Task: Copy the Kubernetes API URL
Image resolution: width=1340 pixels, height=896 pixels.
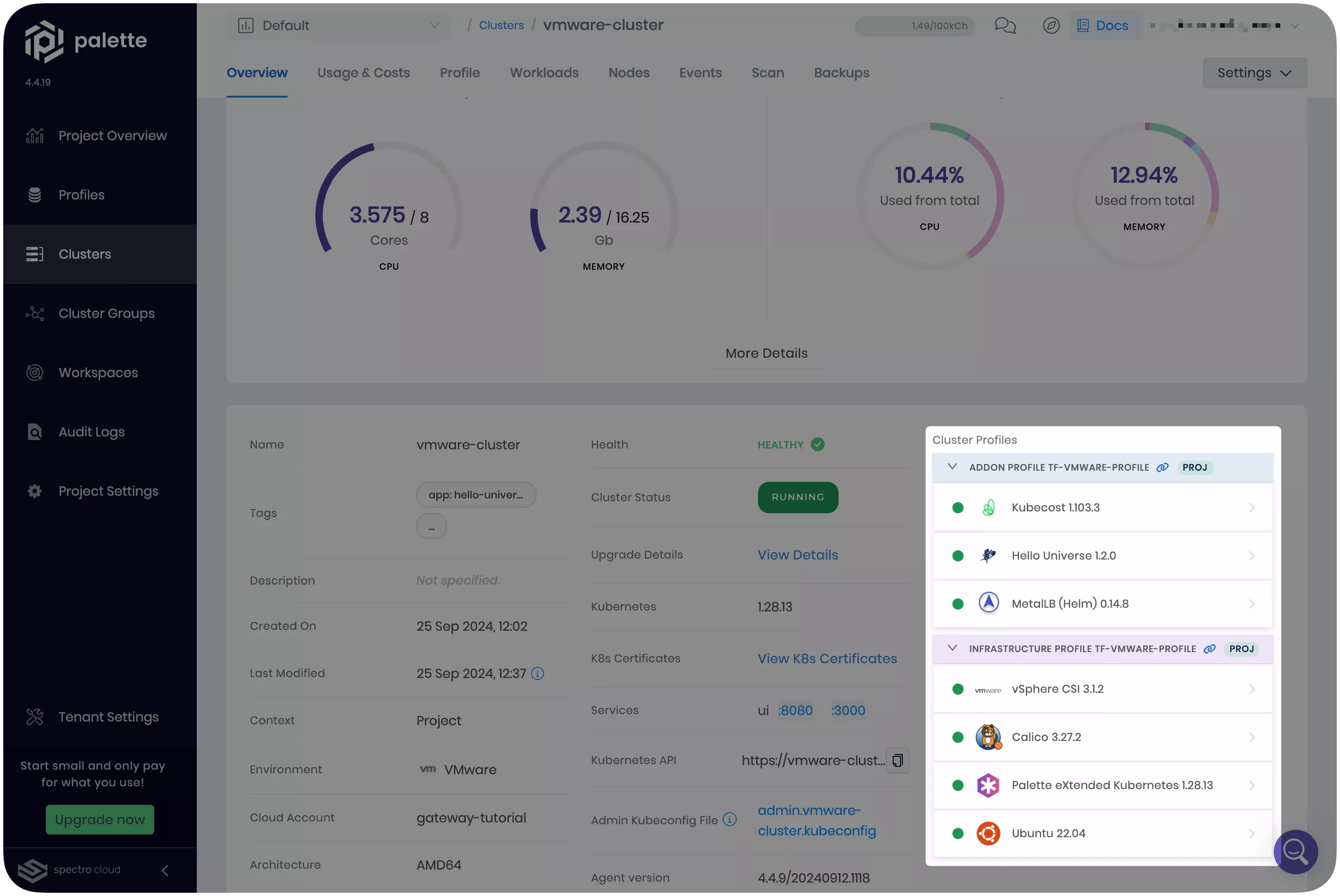Action: click(897, 760)
